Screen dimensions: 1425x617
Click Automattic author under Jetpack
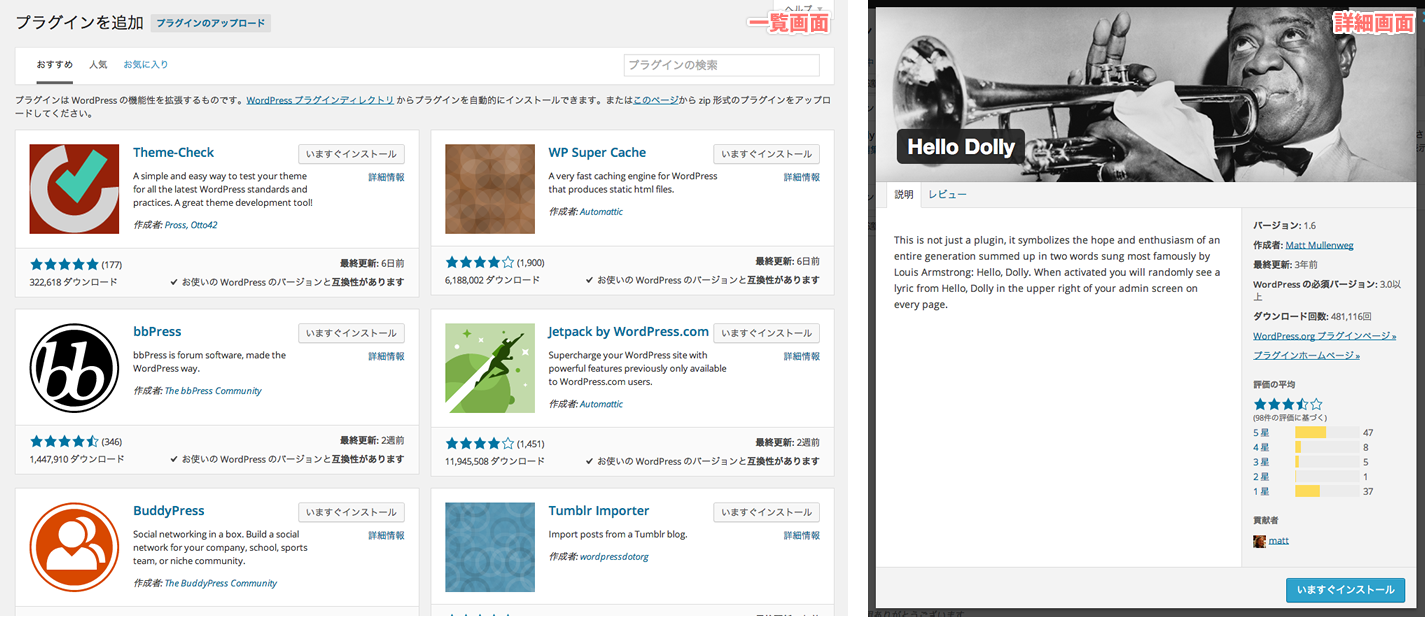(x=601, y=404)
